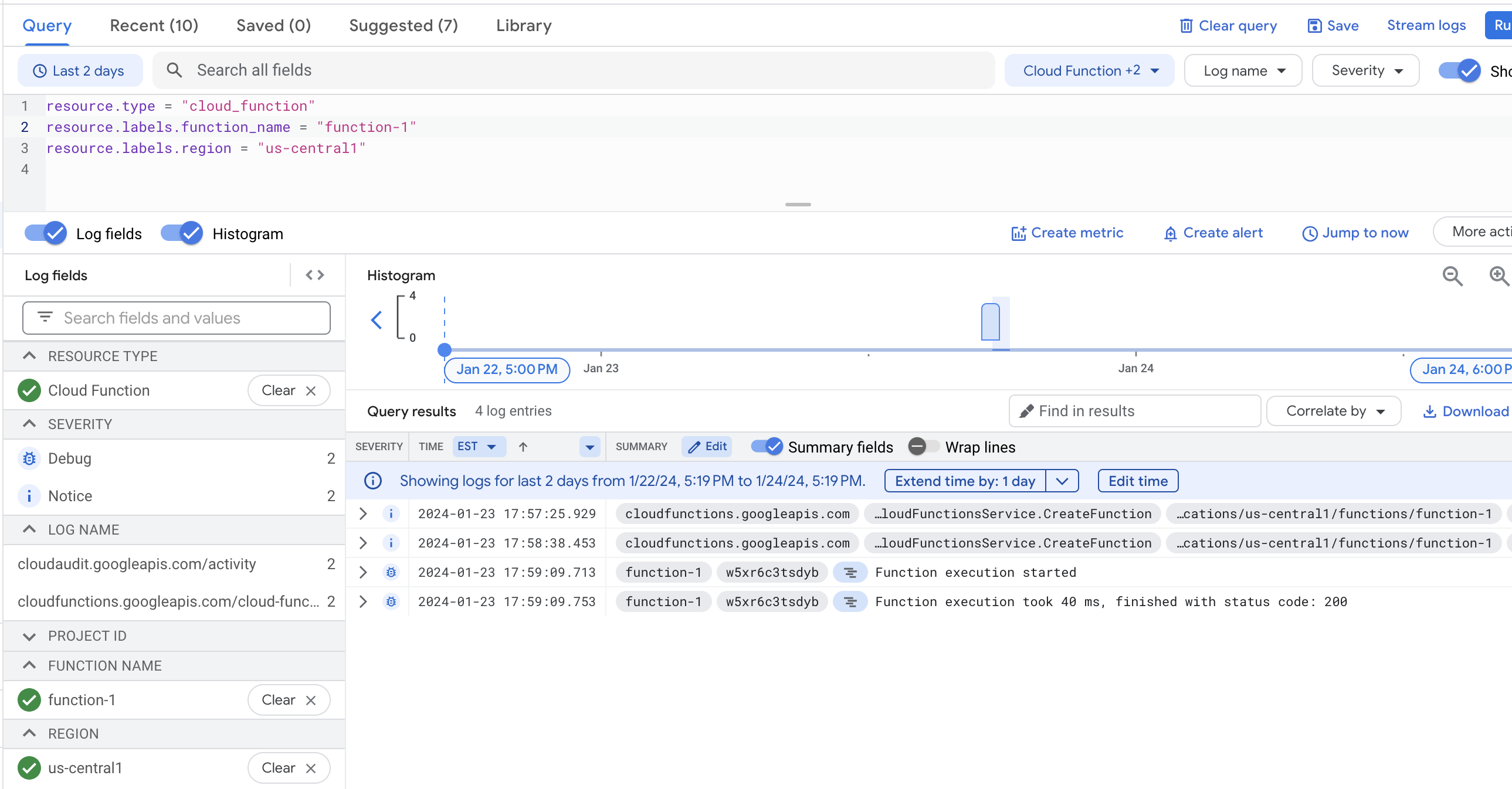Screen dimensions: 1512x789
Task: Select the Suggested tab
Action: (x=403, y=26)
